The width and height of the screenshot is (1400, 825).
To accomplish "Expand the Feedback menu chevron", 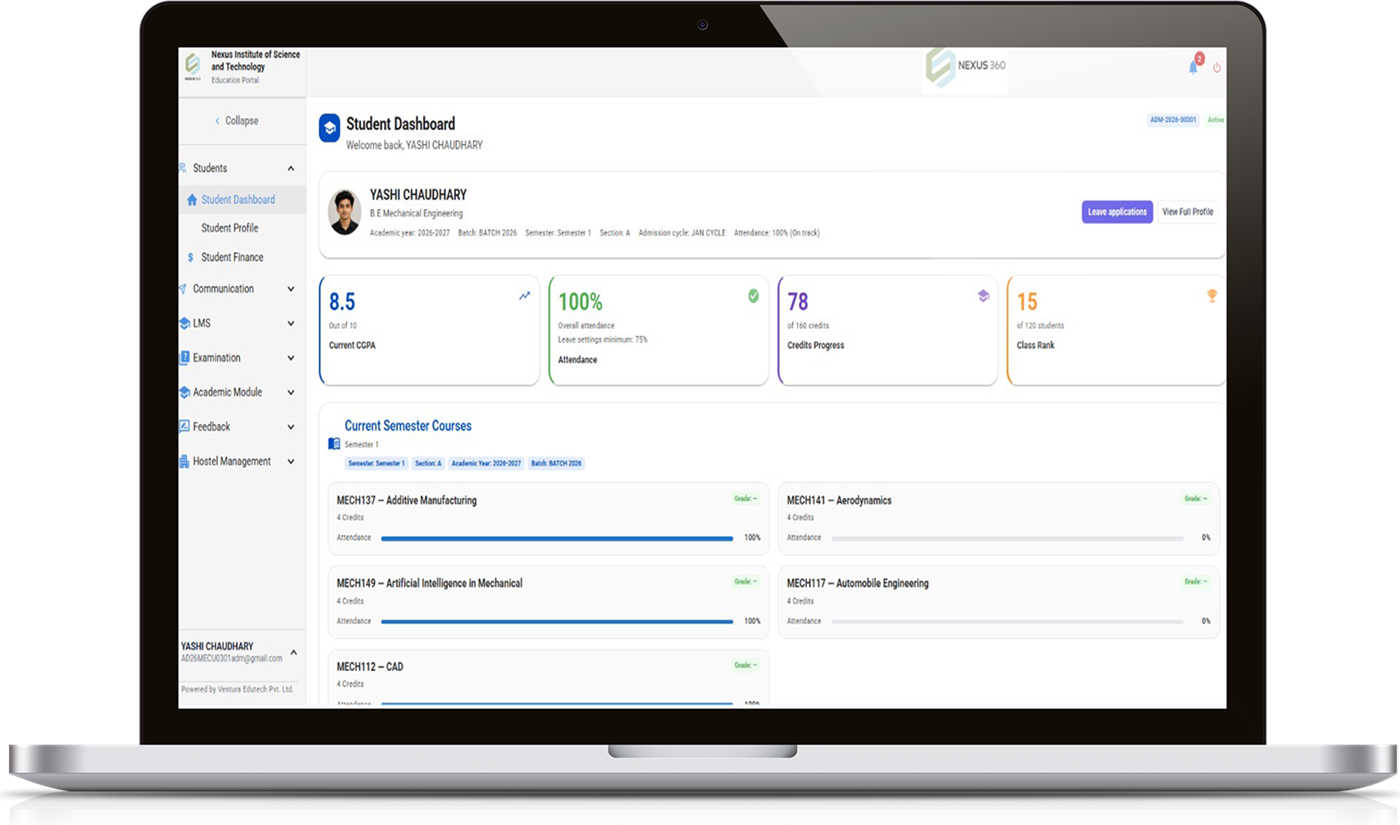I will (291, 427).
